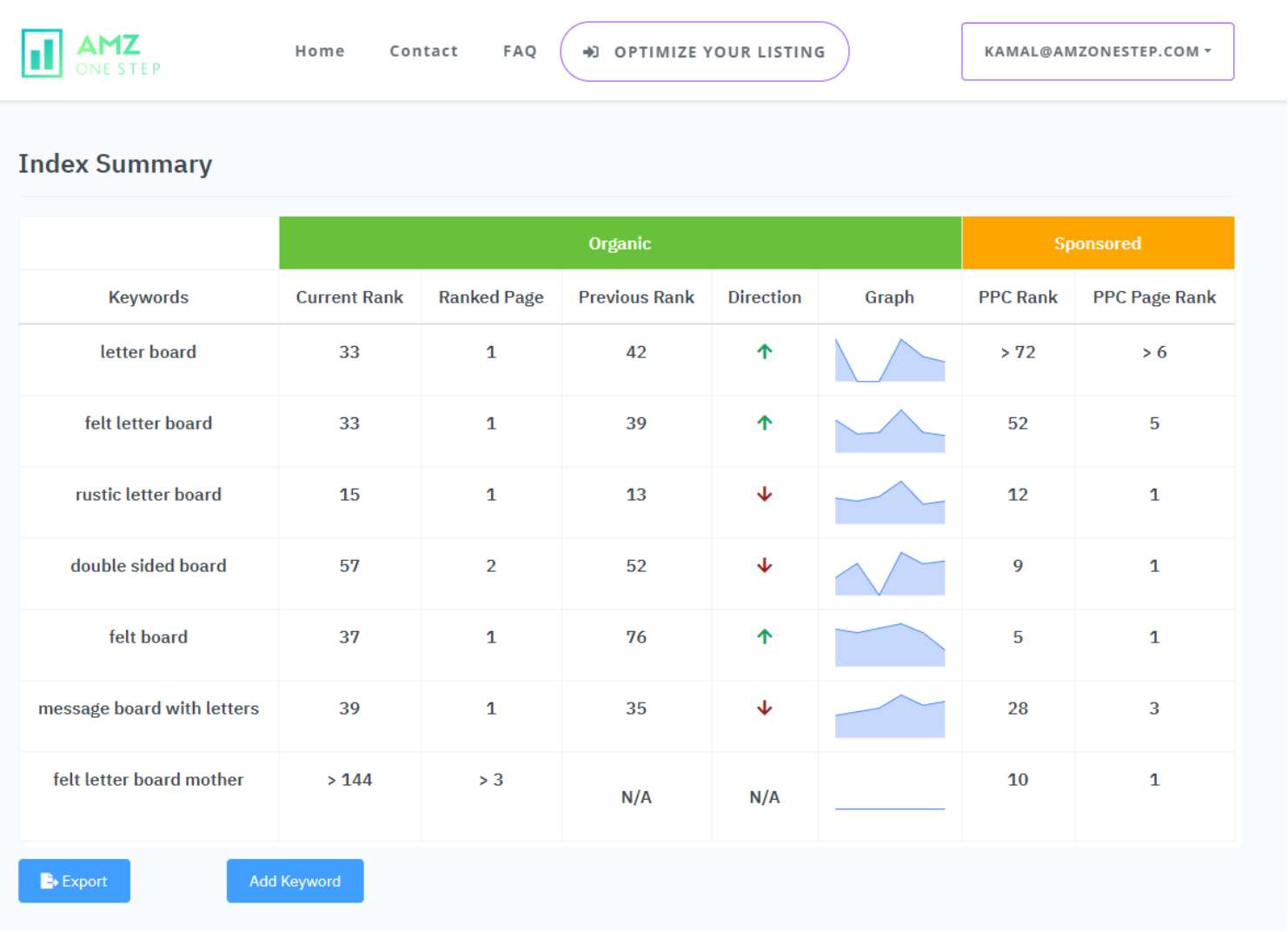Click the up arrow in felt letter board row
This screenshot has width=1288, height=932.
pyautogui.click(x=764, y=423)
